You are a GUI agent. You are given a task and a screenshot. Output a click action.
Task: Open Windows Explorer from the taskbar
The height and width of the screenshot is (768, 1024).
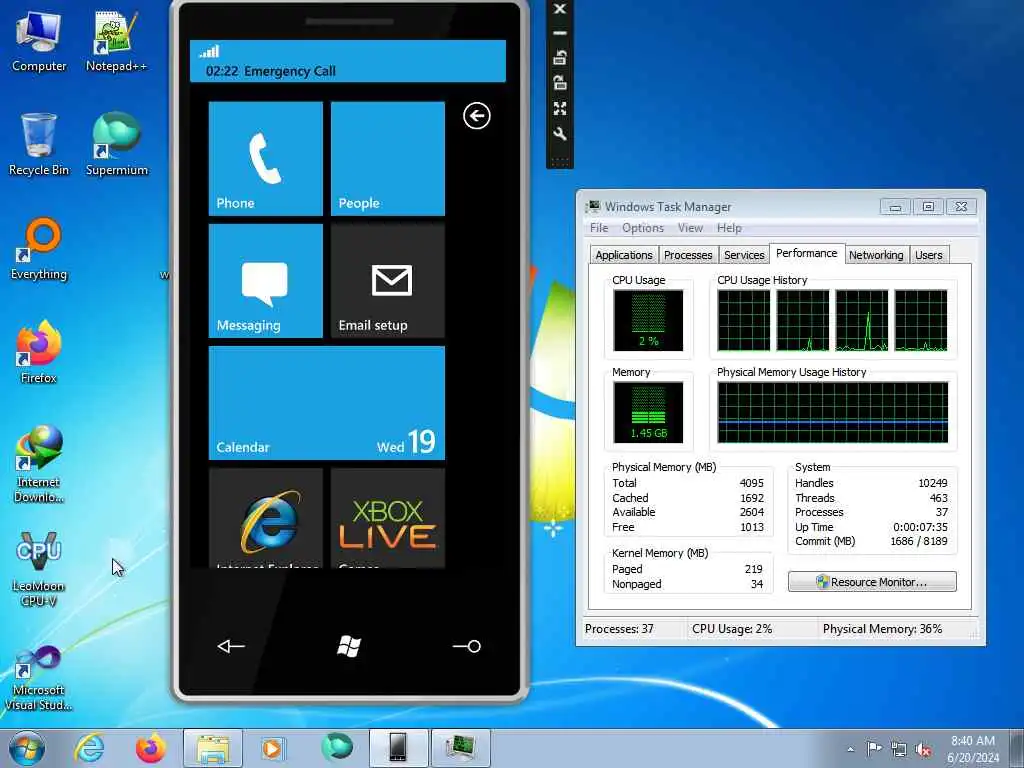[213, 748]
